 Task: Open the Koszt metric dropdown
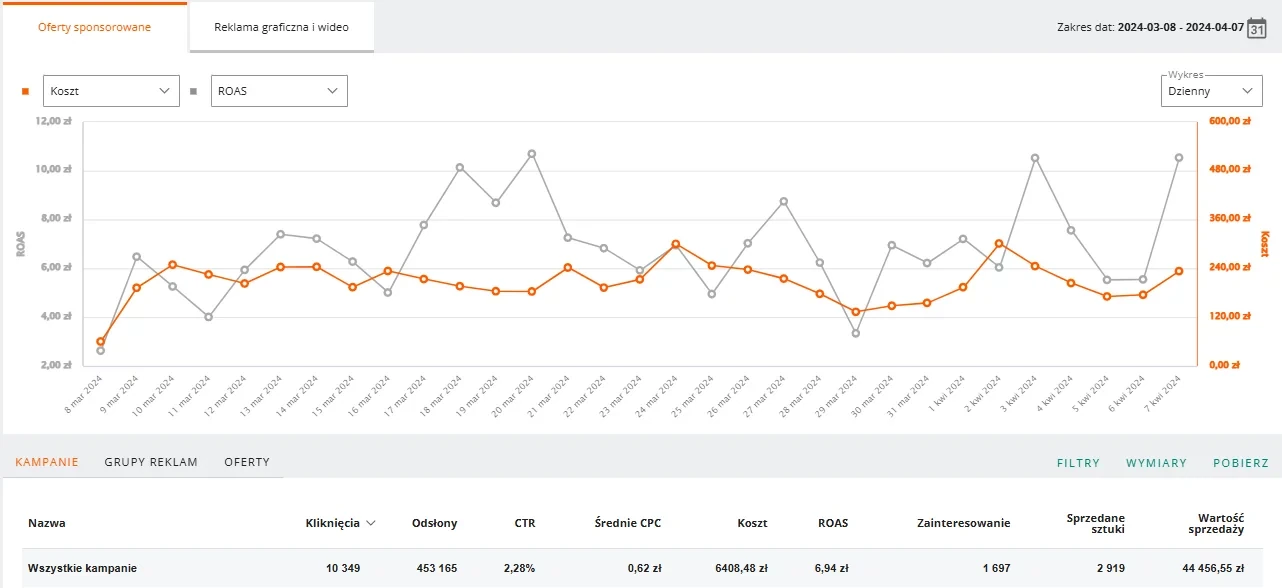[111, 91]
